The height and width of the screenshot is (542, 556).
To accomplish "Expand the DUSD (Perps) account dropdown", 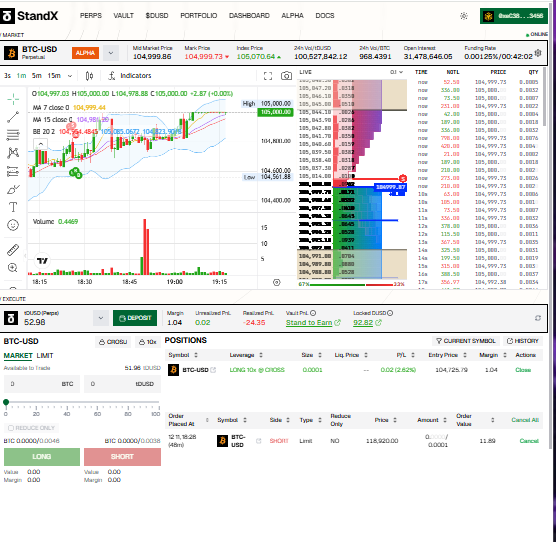I will pos(101,318).
